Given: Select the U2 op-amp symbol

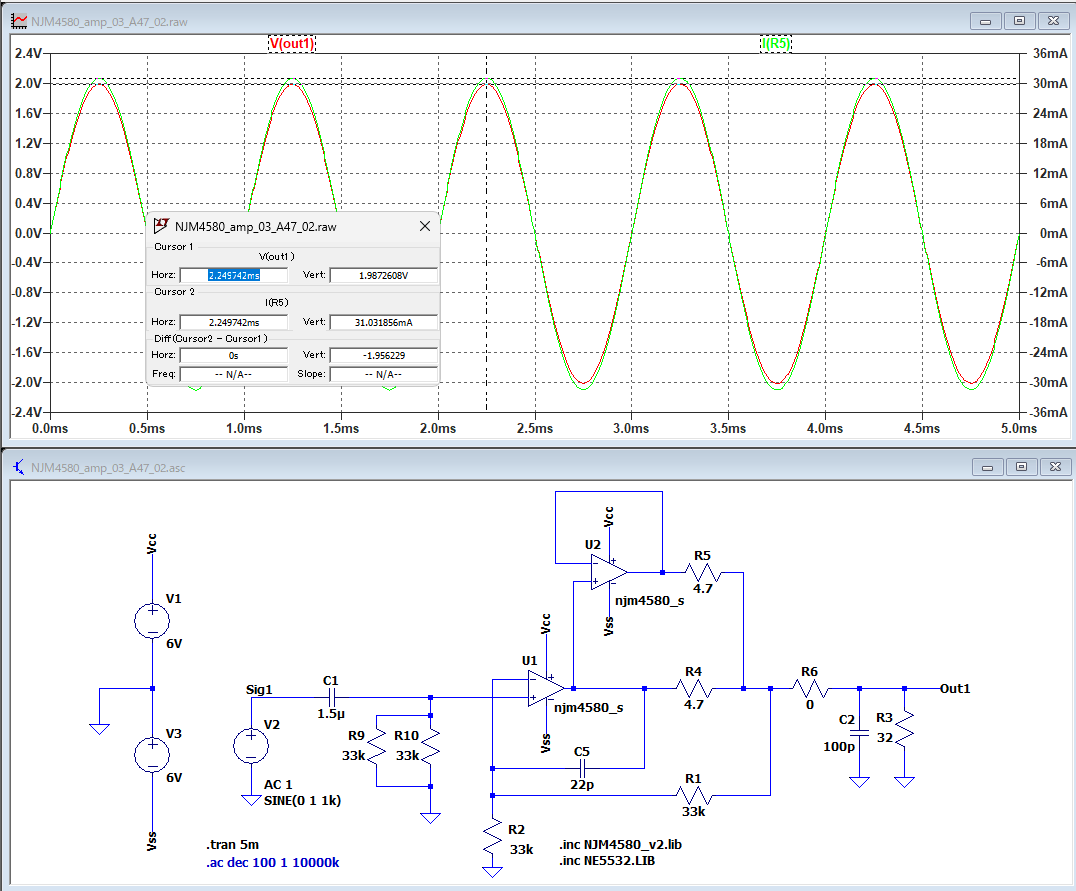Looking at the screenshot, I should click(607, 572).
